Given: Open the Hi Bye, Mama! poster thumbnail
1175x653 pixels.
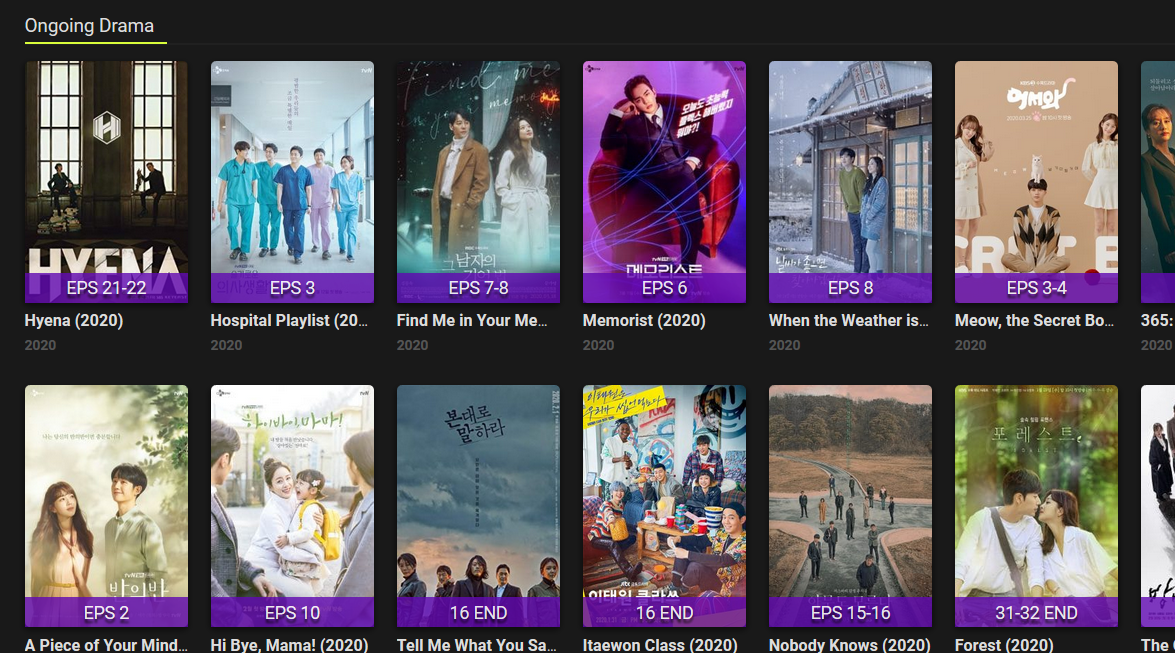Looking at the screenshot, I should 292,505.
